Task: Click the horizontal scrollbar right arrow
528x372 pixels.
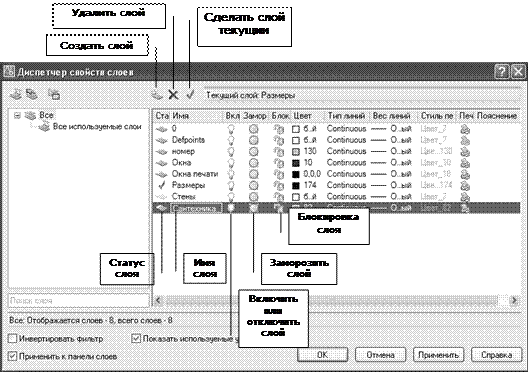Action: (x=514, y=300)
